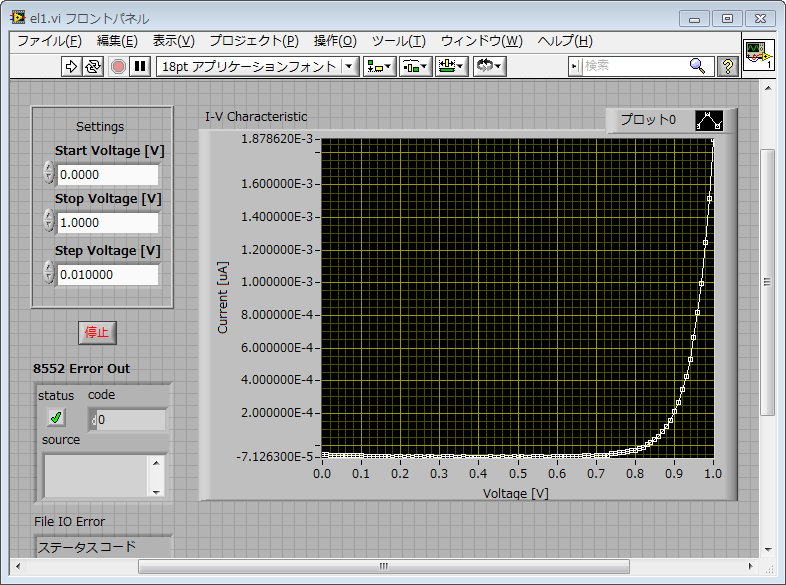The width and height of the screenshot is (786, 585).
Task: Click the Settings cluster label
Action: [x=100, y=126]
